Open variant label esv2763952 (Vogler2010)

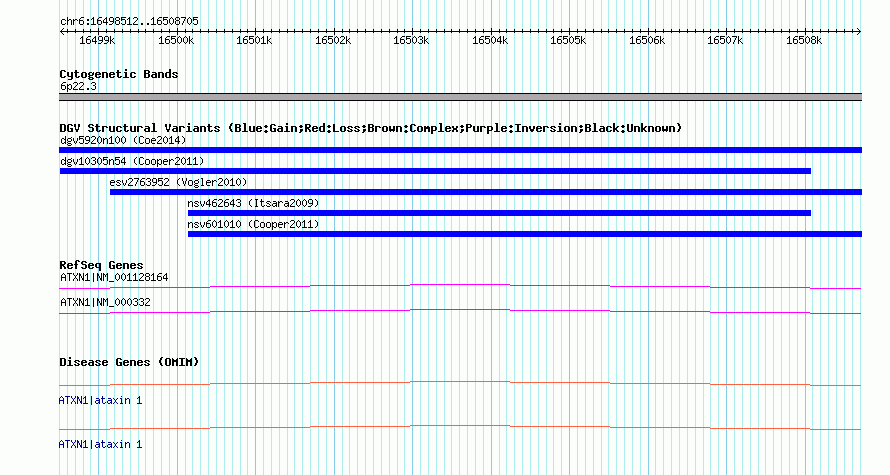point(179,182)
